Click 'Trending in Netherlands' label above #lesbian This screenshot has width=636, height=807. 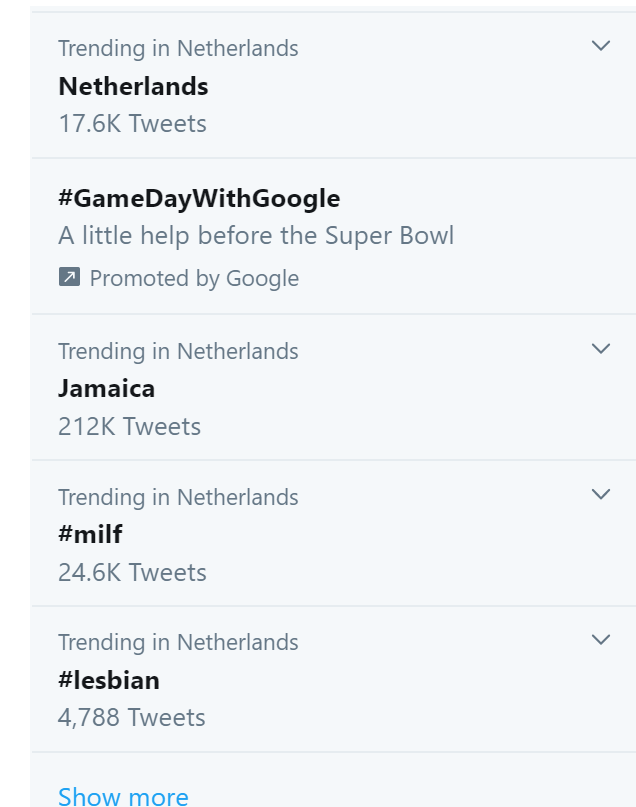(x=178, y=642)
